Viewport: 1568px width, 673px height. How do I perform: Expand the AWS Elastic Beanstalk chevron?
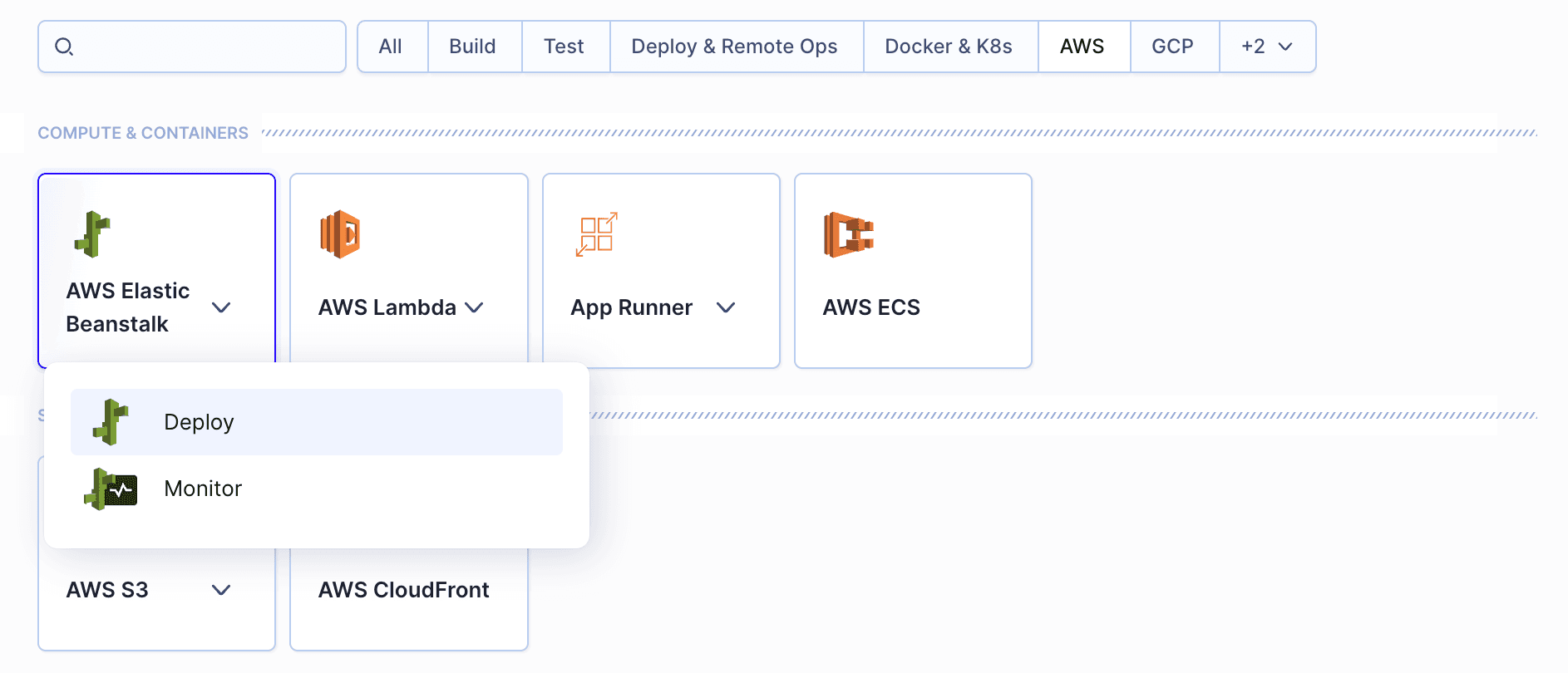click(x=221, y=307)
